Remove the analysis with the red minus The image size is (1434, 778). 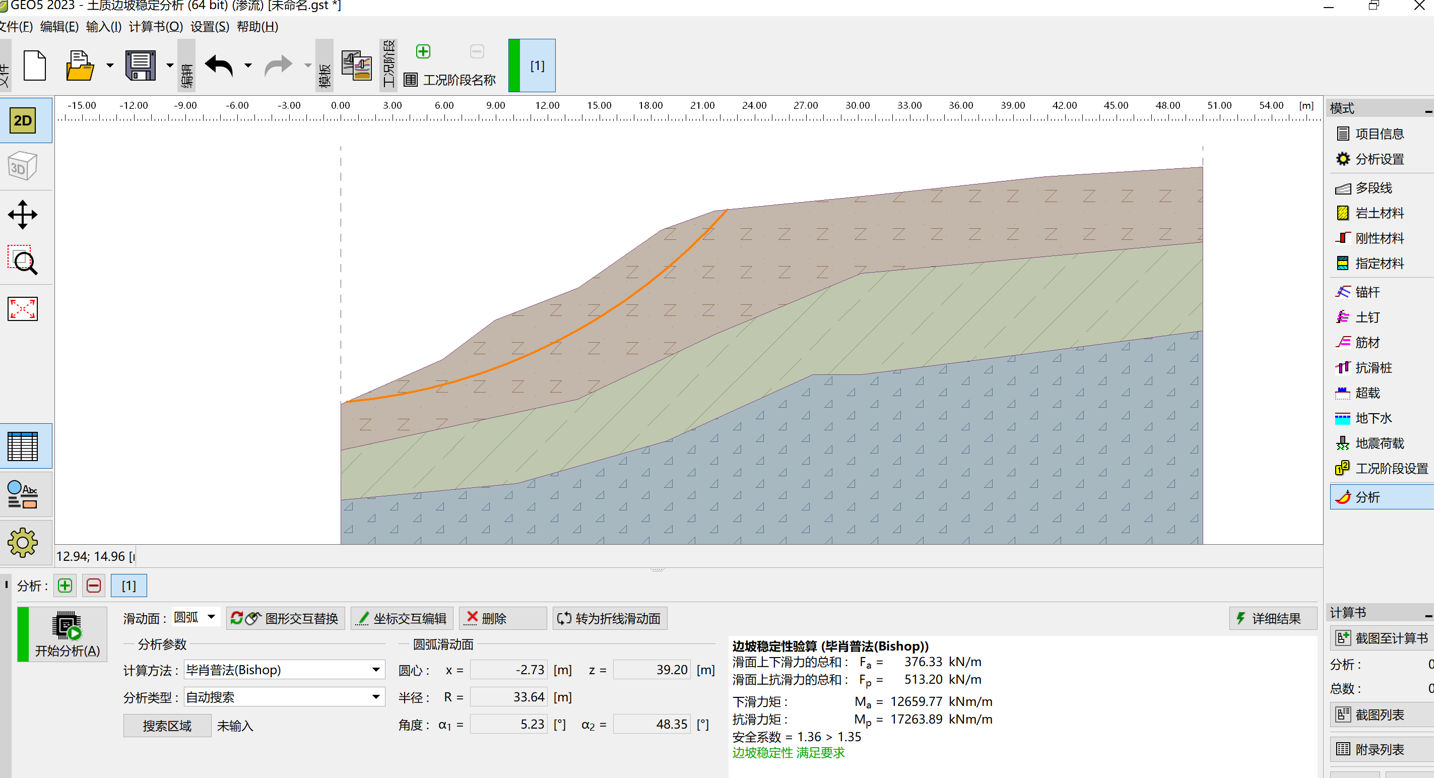[x=94, y=586]
